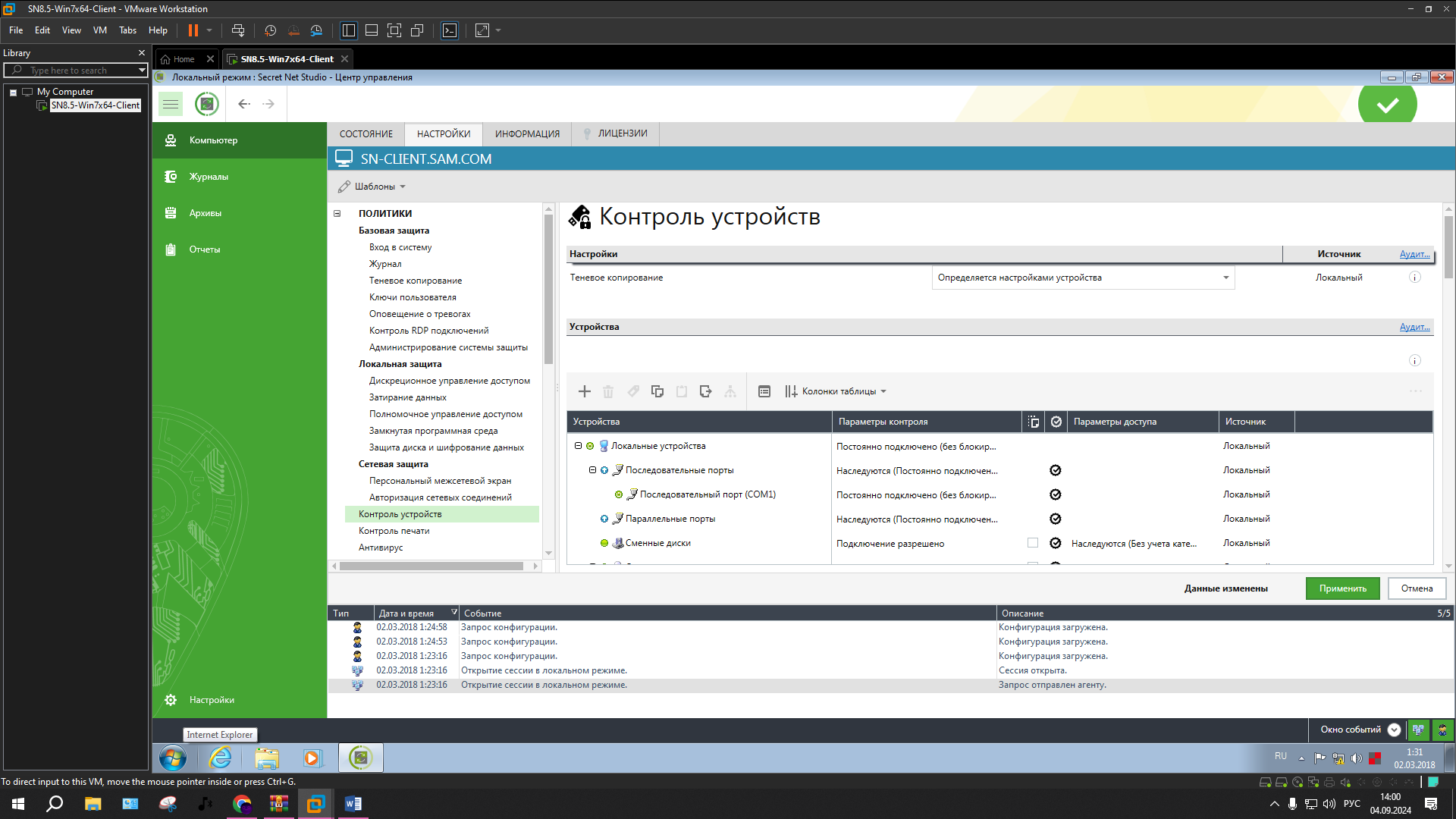Click the policies tree vertical scrollbar
This screenshot has width=1456, height=819.
tap(548, 288)
